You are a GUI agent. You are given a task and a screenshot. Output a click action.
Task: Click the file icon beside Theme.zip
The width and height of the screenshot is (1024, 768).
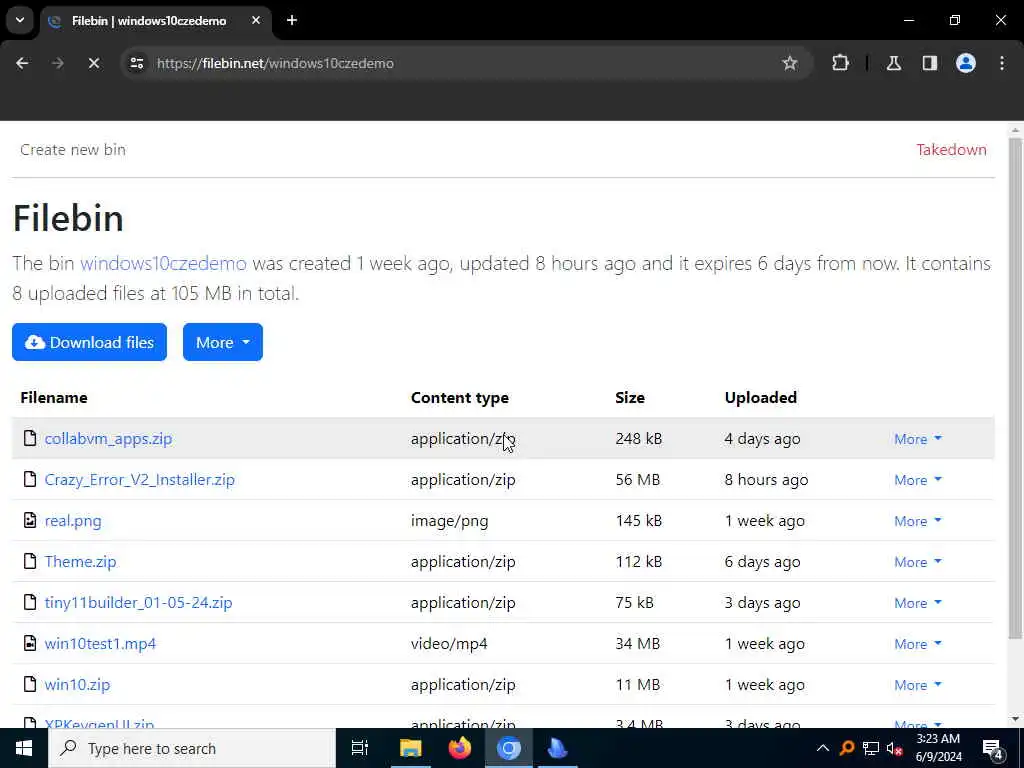pos(29,561)
